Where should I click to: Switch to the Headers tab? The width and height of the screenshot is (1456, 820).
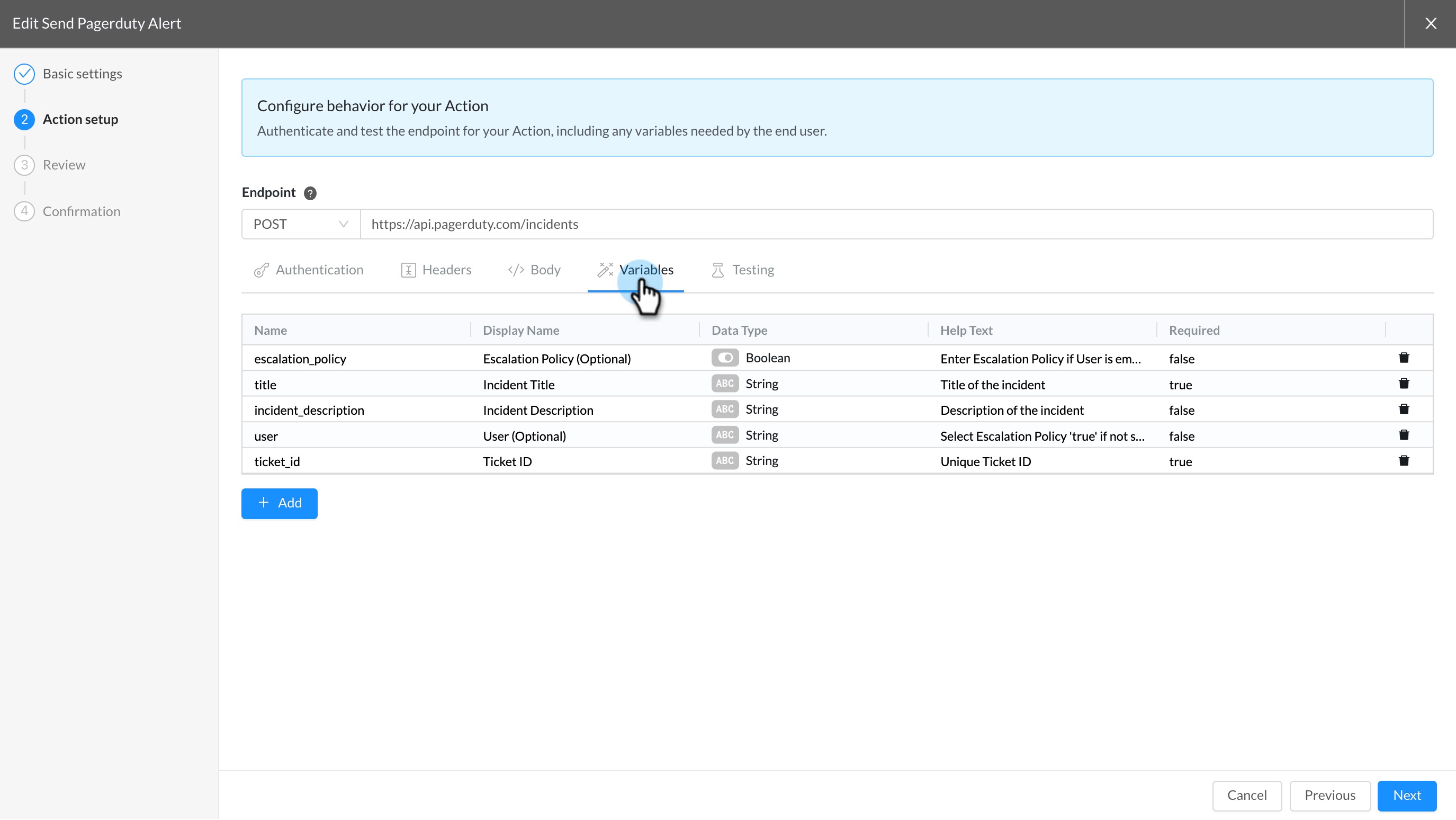click(x=436, y=270)
